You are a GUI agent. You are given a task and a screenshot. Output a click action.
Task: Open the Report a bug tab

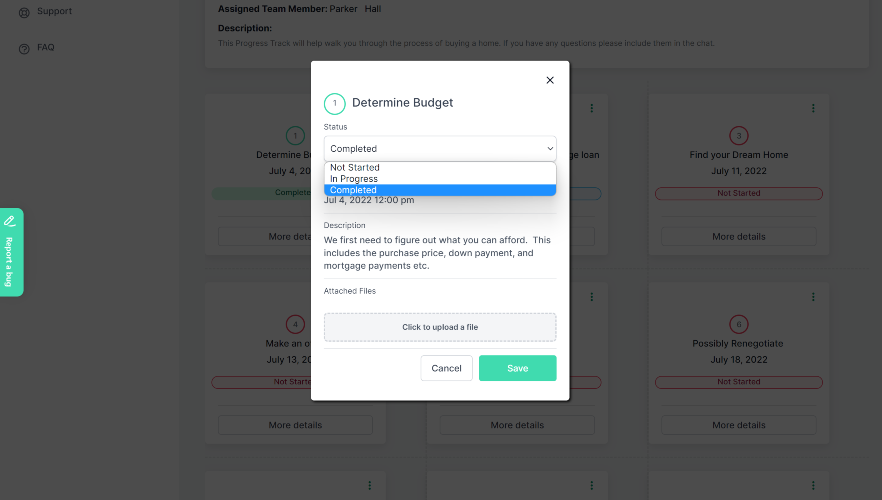click(x=10, y=252)
